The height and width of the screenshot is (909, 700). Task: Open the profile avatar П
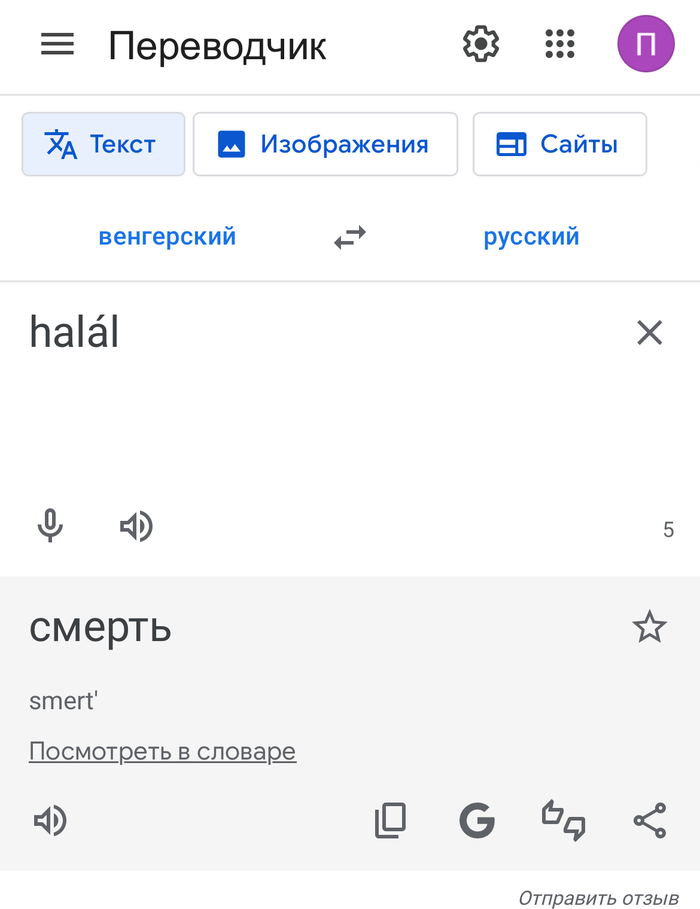(646, 44)
